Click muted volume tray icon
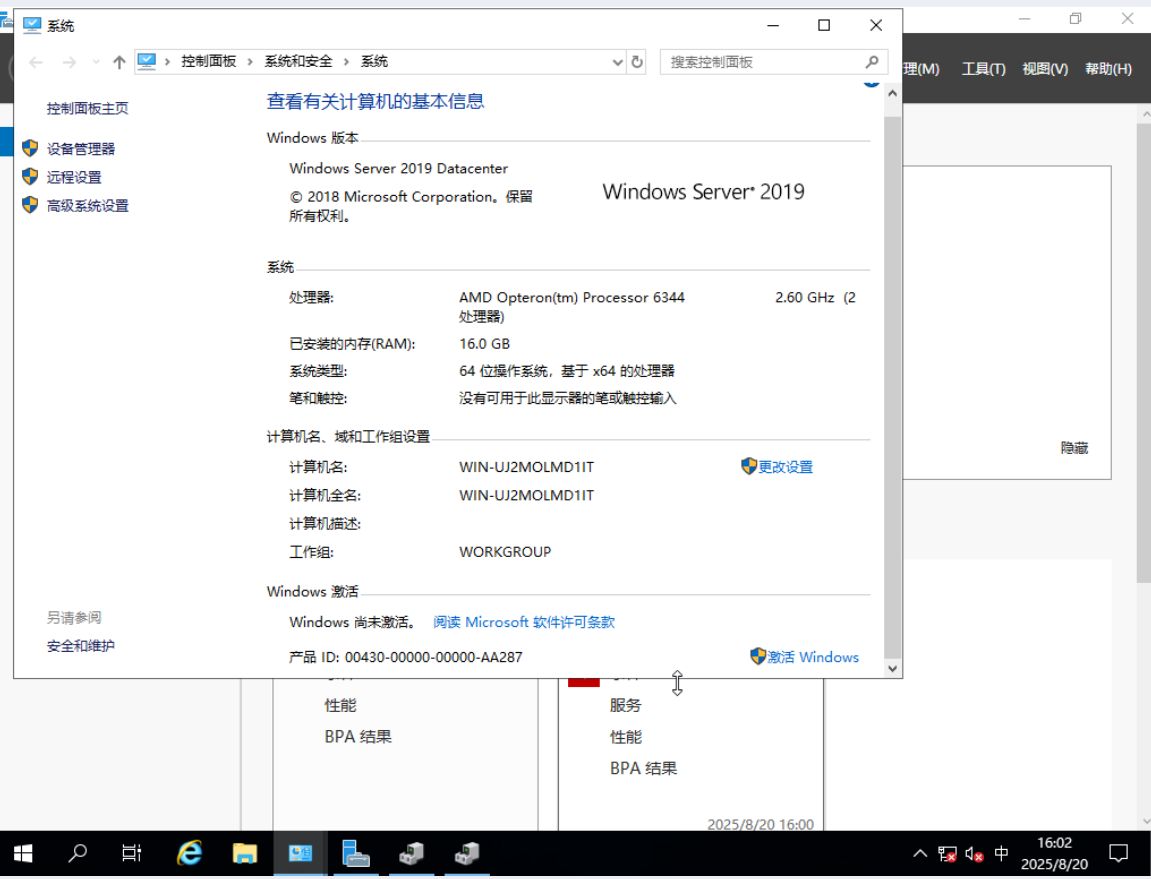Screen dimensions: 1151x879 point(974,853)
